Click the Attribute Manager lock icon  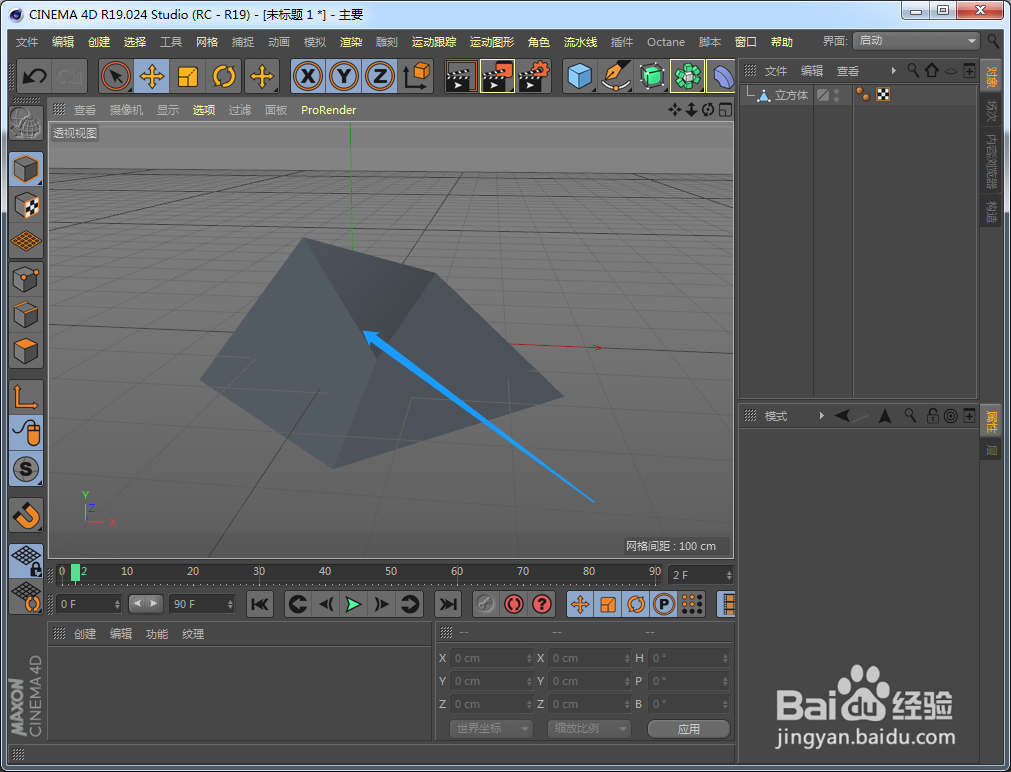(932, 416)
